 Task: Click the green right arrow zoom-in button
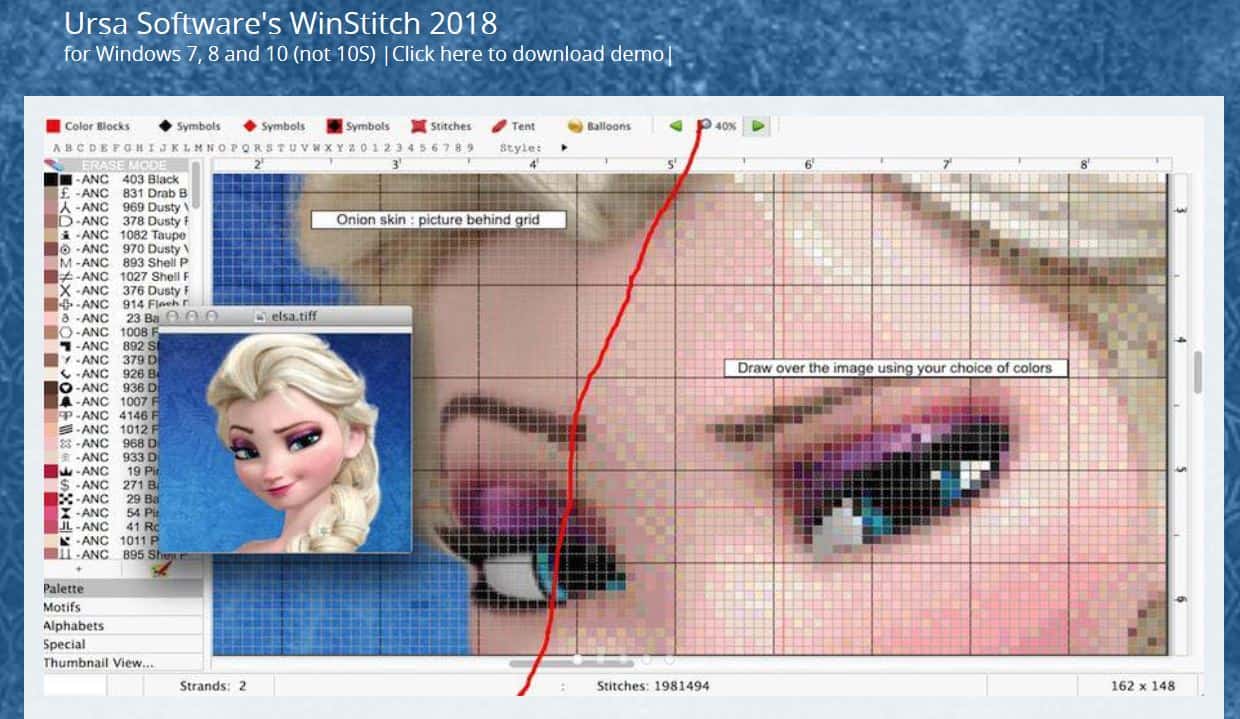coord(758,126)
